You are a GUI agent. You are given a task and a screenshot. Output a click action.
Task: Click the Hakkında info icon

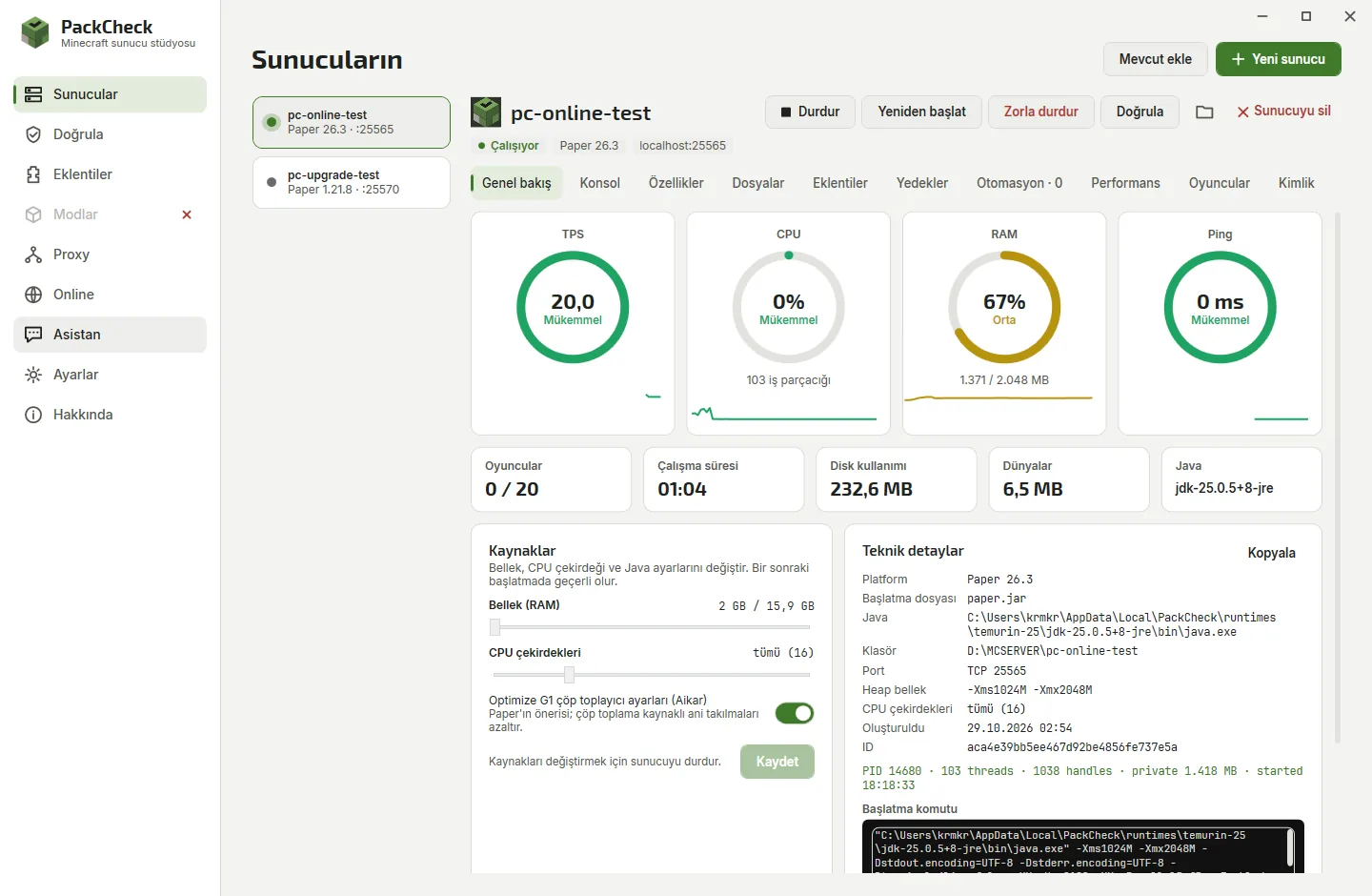(x=33, y=415)
